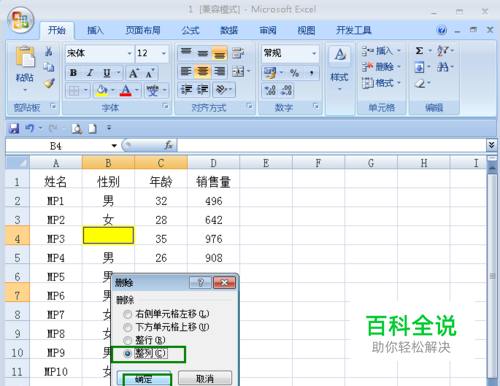Click the top align icon
The image size is (500, 386).
[x=186, y=52]
